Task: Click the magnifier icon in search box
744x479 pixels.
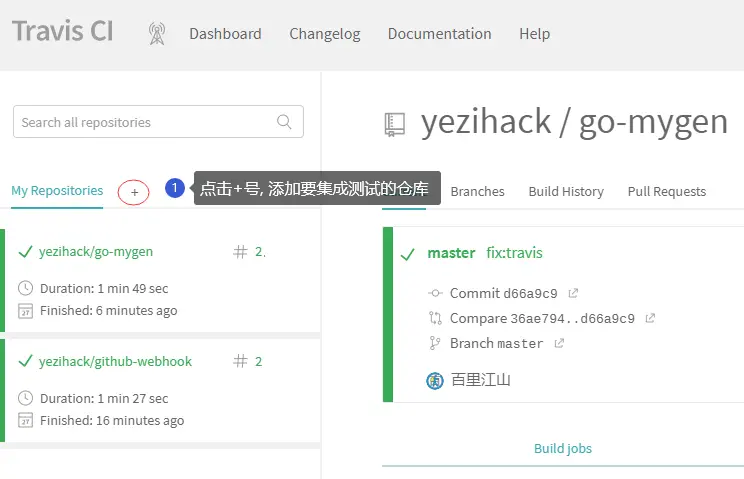Action: pos(284,122)
